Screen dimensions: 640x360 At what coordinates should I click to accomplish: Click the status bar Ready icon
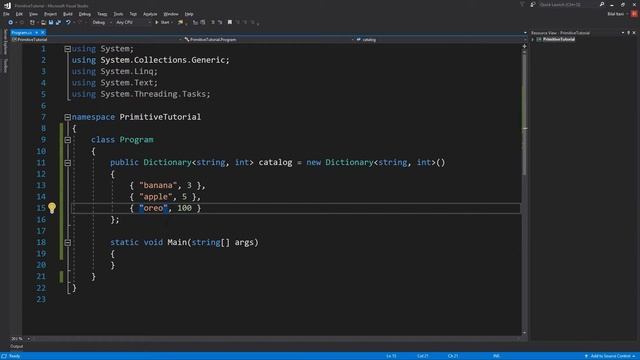(x=4, y=356)
